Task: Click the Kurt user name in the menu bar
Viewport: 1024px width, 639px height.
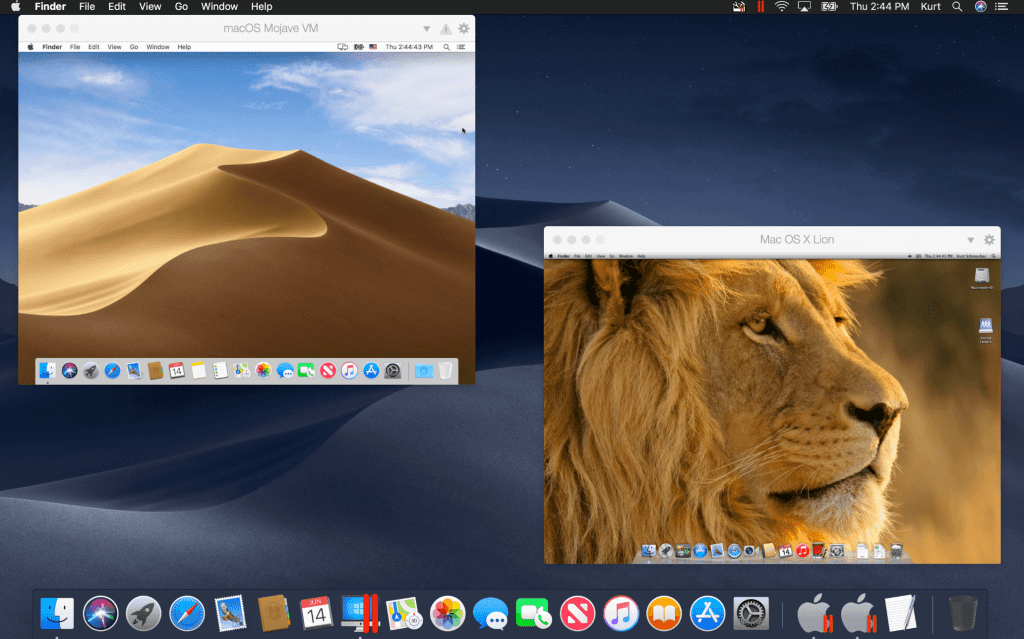Action: tap(930, 7)
